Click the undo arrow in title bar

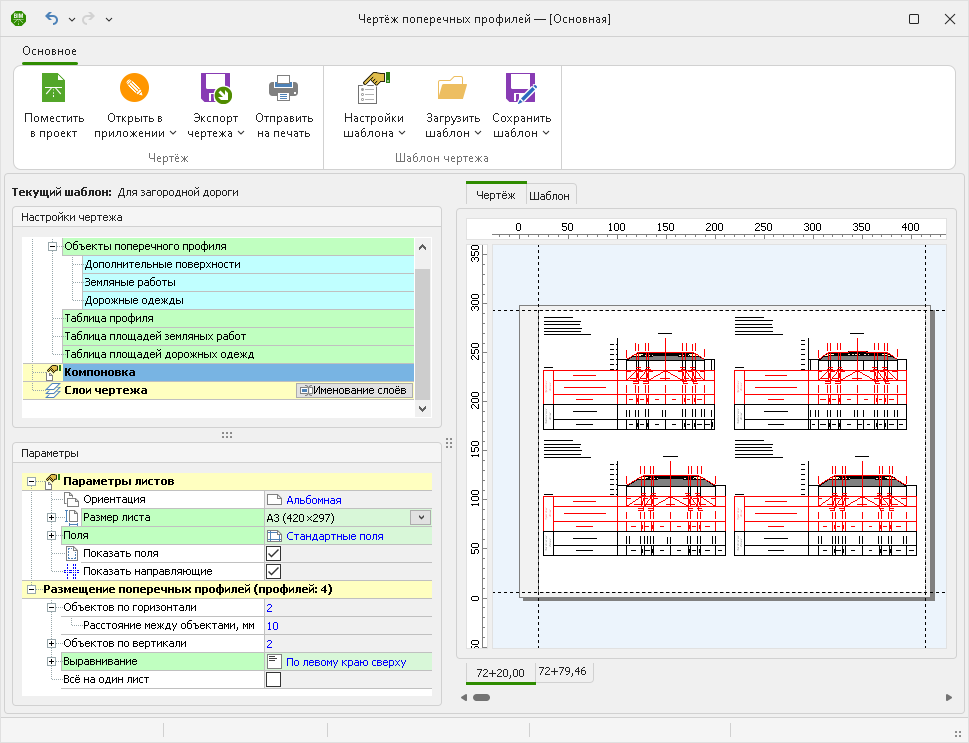(x=52, y=19)
